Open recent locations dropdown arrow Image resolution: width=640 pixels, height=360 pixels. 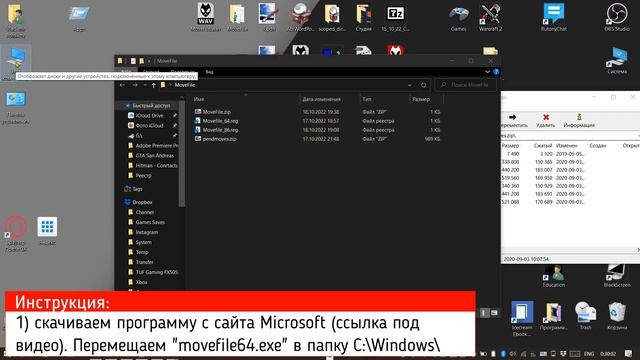pyautogui.click(x=145, y=85)
